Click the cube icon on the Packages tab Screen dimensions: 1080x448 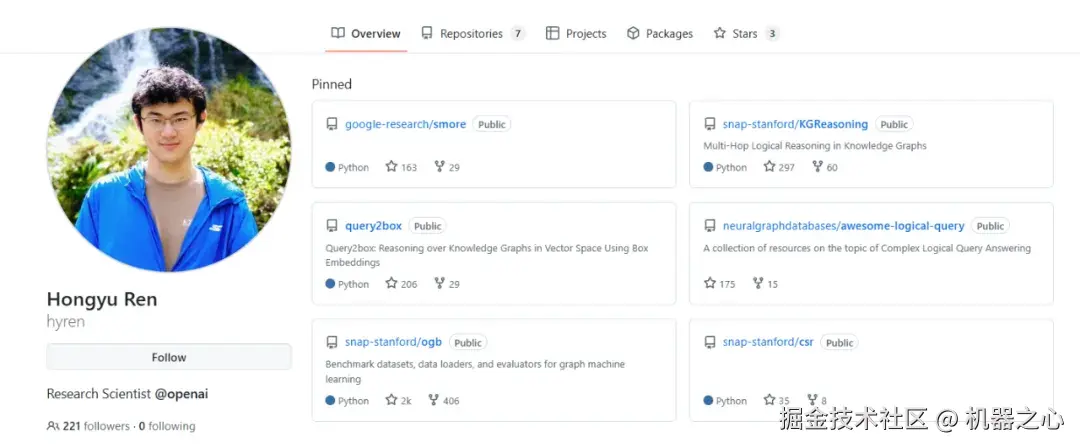pos(633,33)
